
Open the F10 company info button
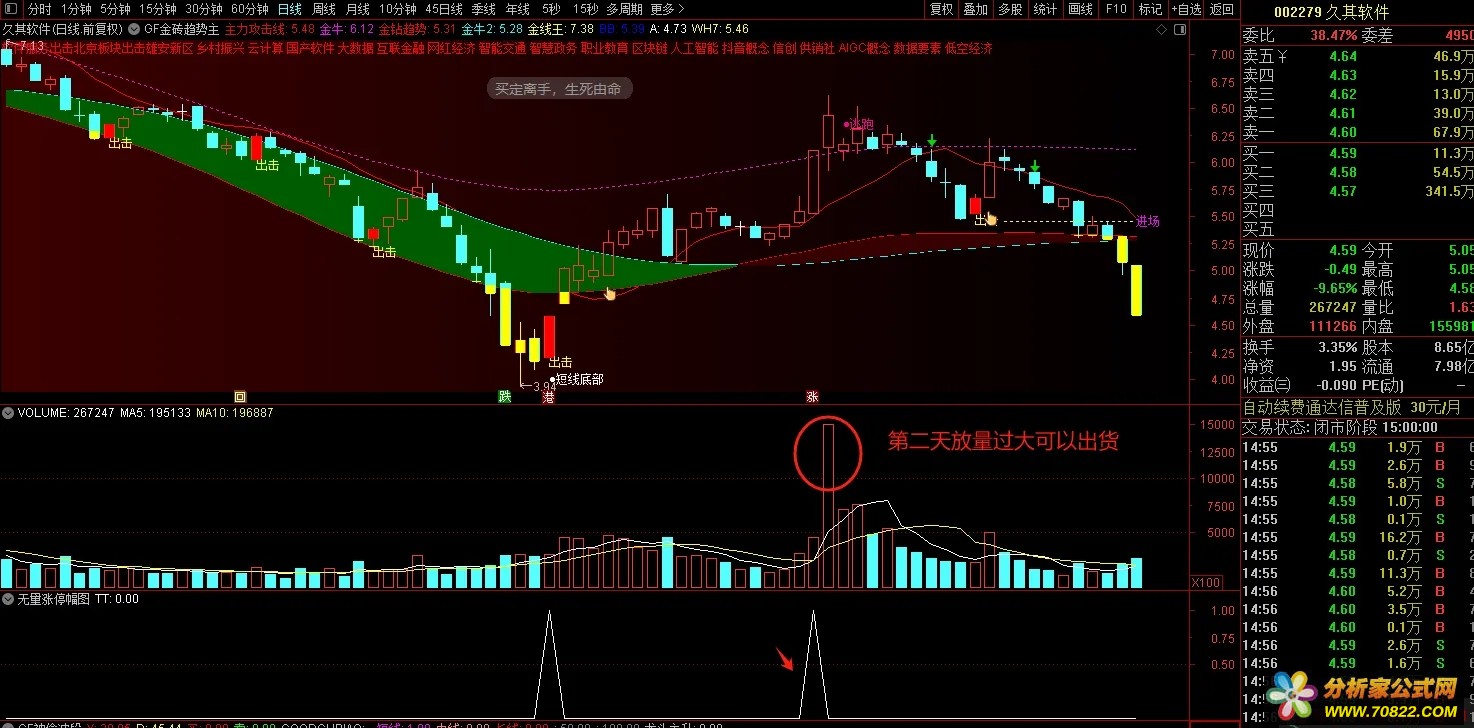coord(1116,9)
